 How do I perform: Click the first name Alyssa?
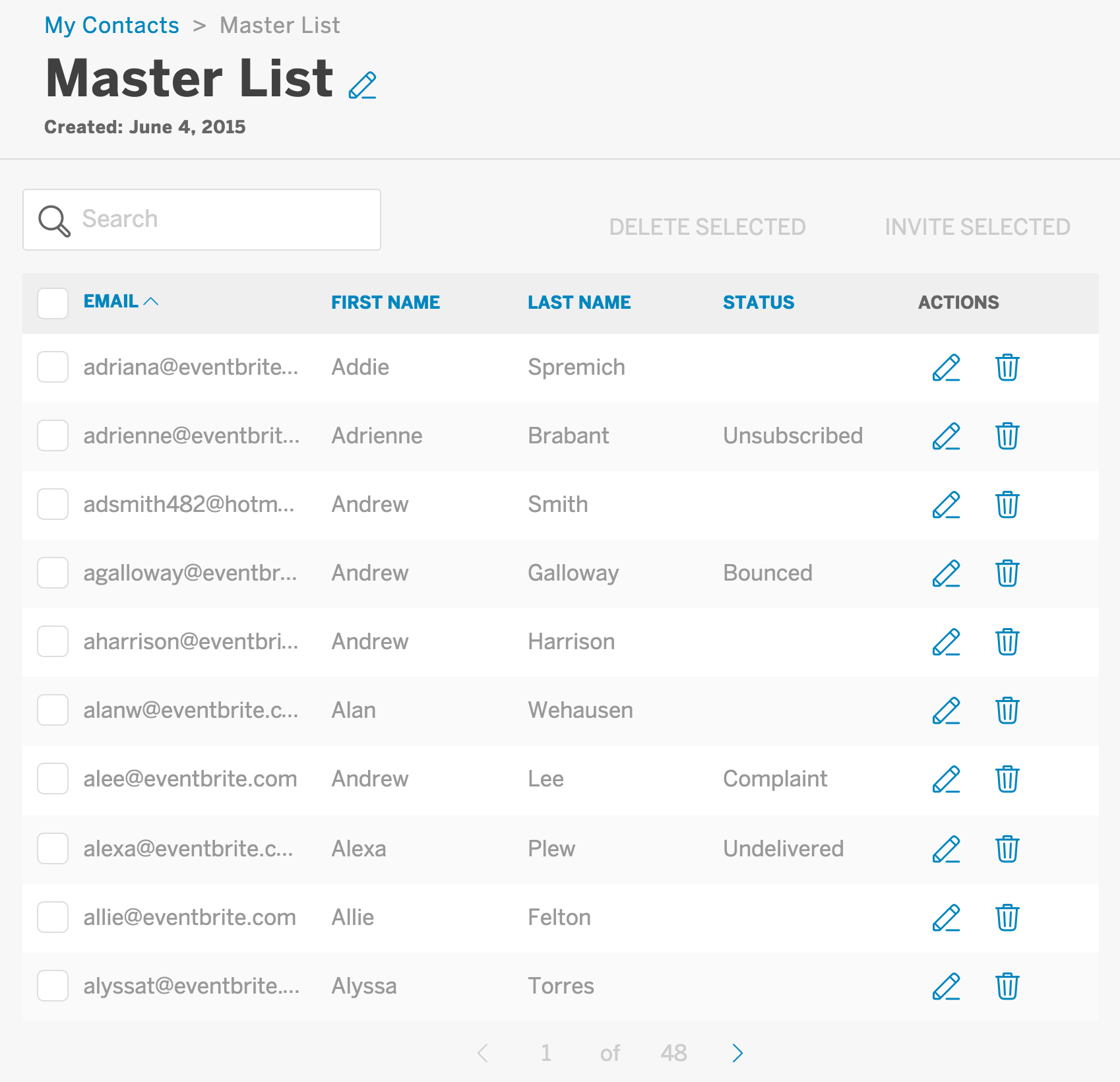point(364,986)
